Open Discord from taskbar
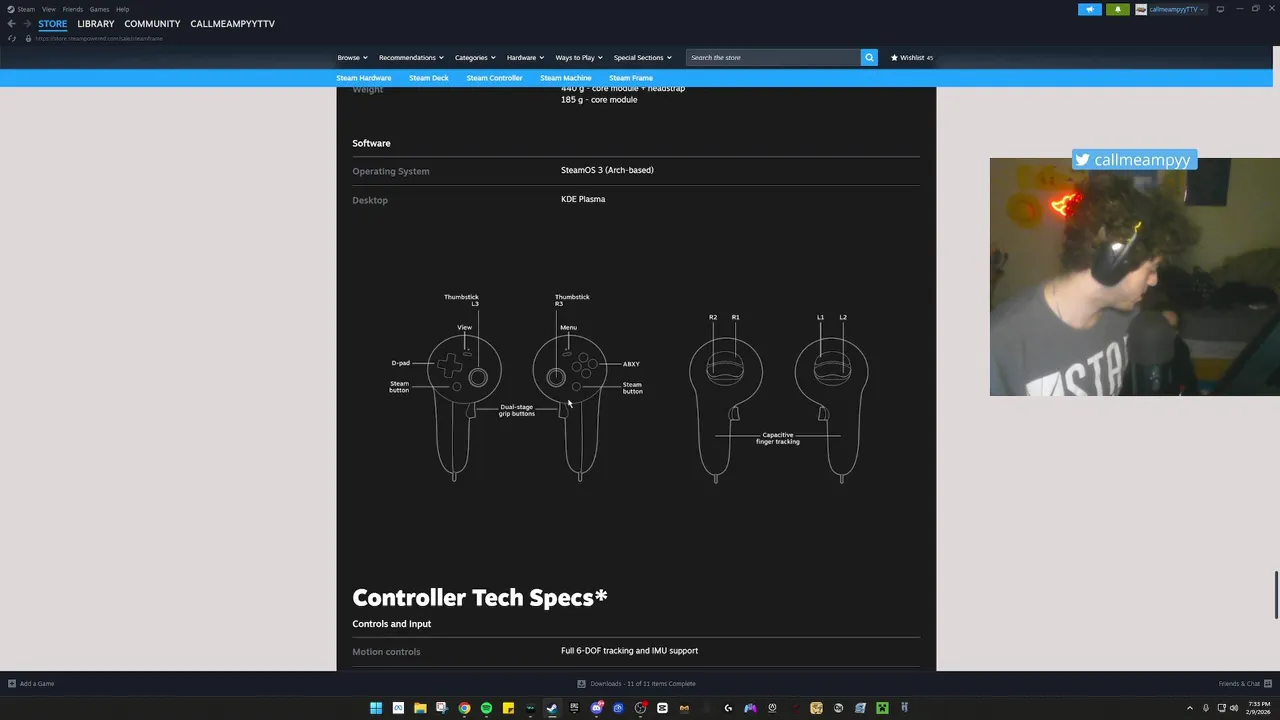 pos(597,708)
